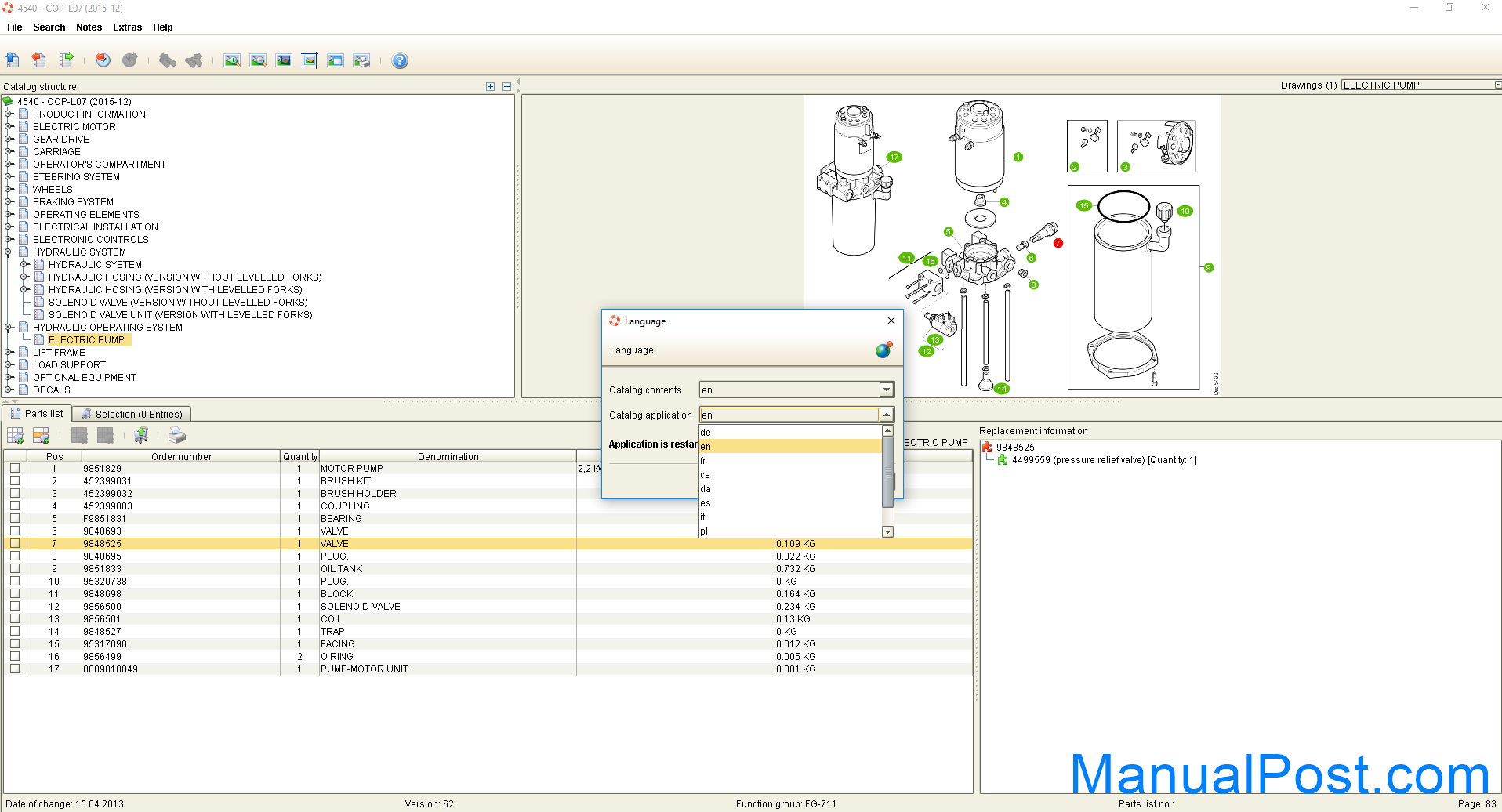Collapse the Catalog application dropdown arrow

coord(887,415)
